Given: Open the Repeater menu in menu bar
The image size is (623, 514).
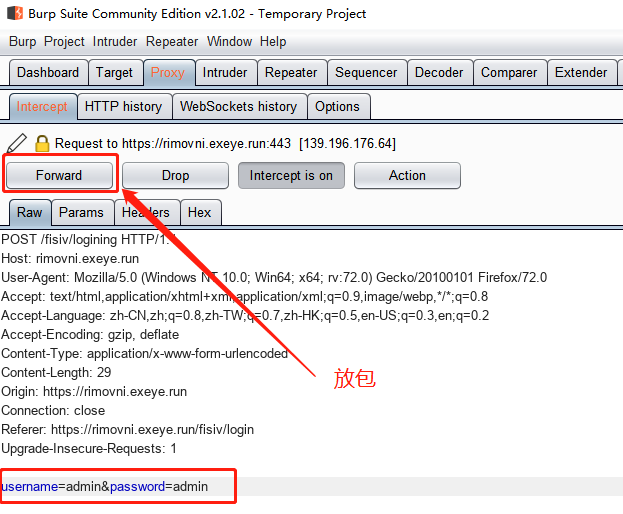Looking at the screenshot, I should (x=172, y=41).
